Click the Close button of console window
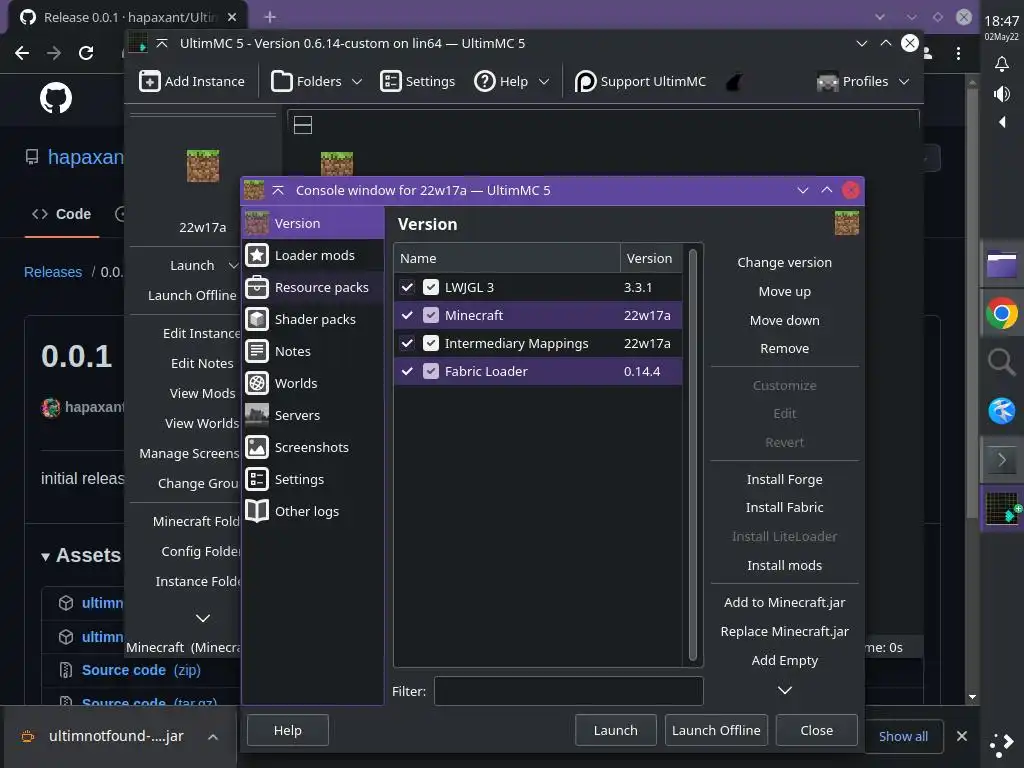This screenshot has width=1024, height=768. point(816,730)
